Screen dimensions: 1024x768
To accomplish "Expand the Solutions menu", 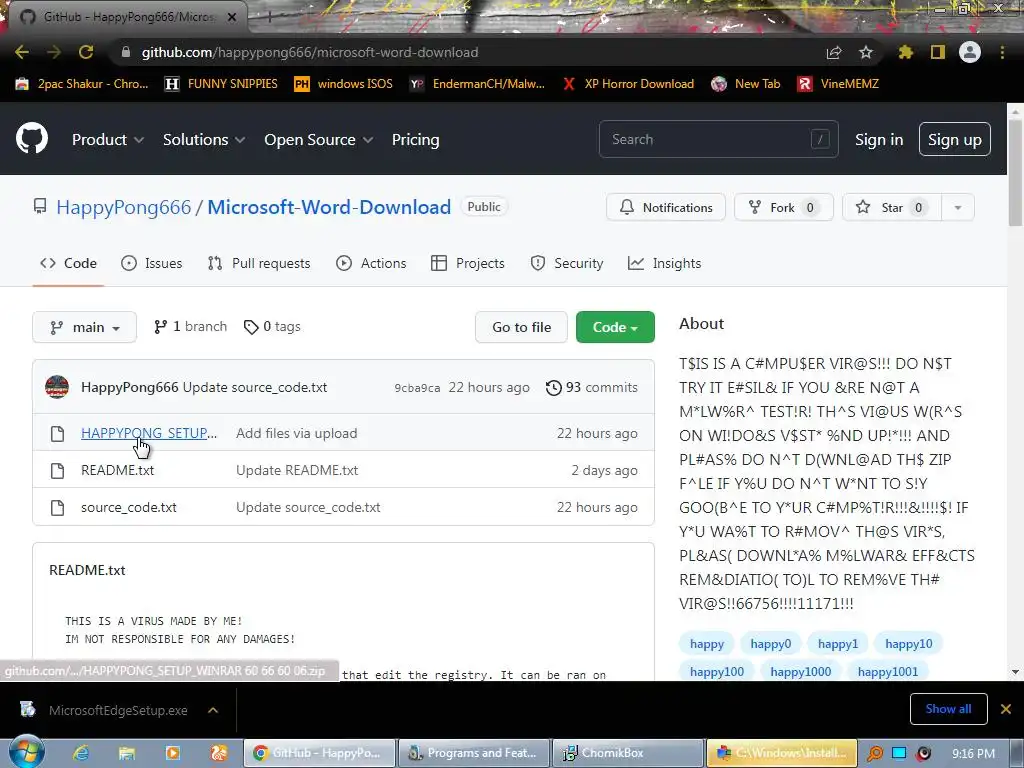I will tap(204, 140).
